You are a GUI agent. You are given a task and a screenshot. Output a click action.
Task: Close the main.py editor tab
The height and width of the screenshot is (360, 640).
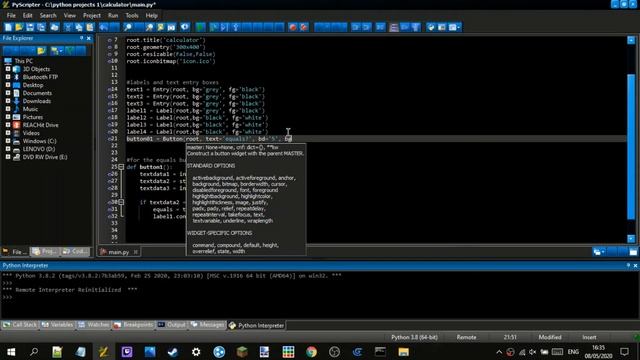136,252
